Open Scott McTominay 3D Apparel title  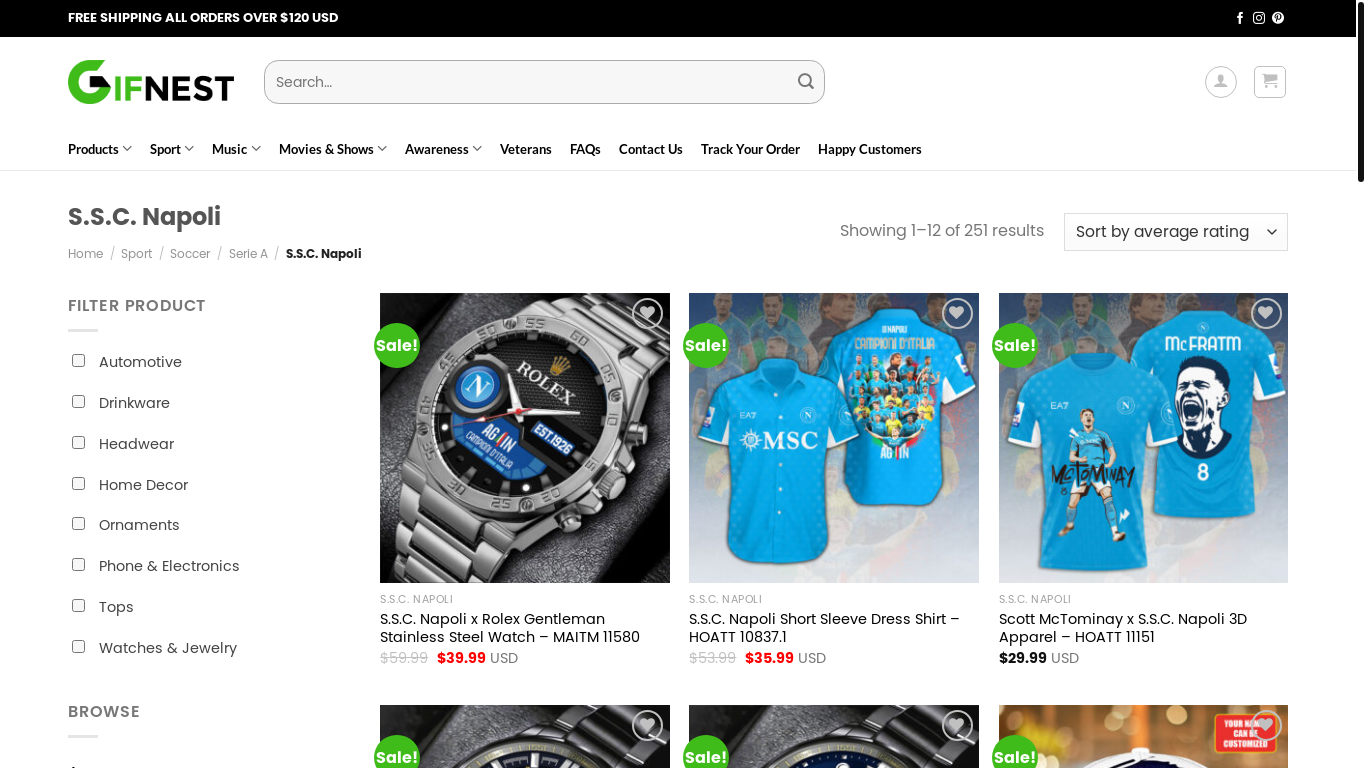(x=1123, y=628)
